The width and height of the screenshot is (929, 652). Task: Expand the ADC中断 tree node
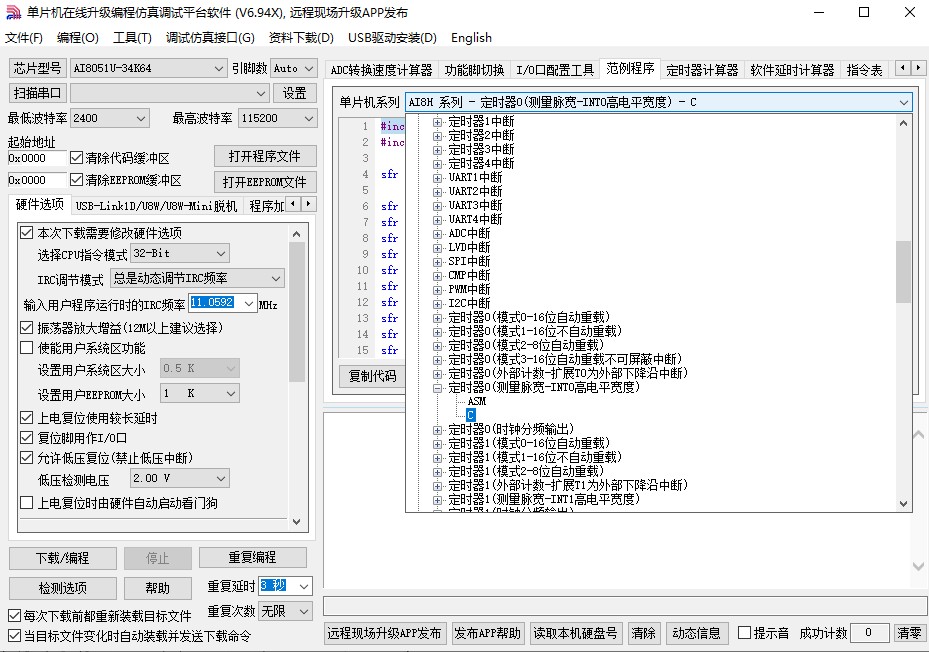(437, 233)
